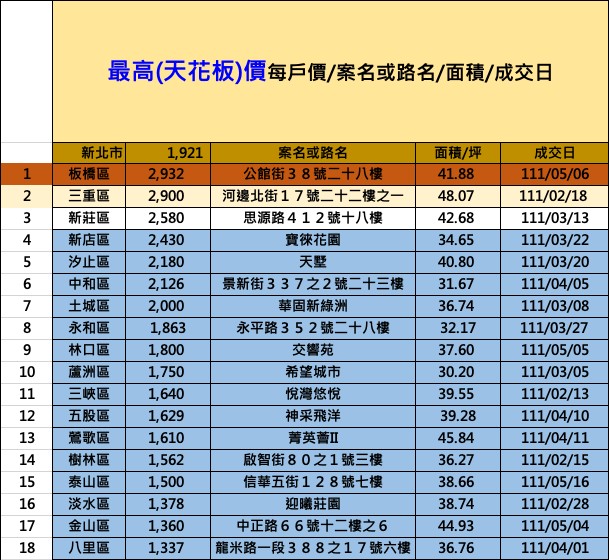
Task: Select the 五股區 cell
Action: 89,416
